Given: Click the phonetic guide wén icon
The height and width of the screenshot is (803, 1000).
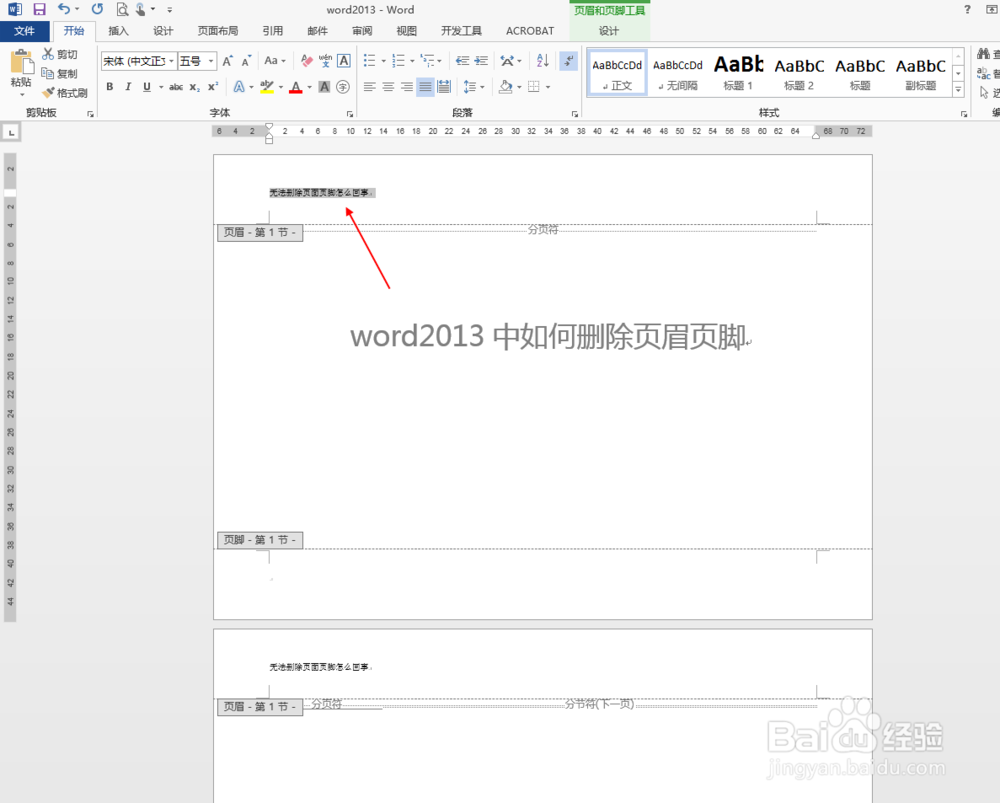Looking at the screenshot, I should click(325, 61).
